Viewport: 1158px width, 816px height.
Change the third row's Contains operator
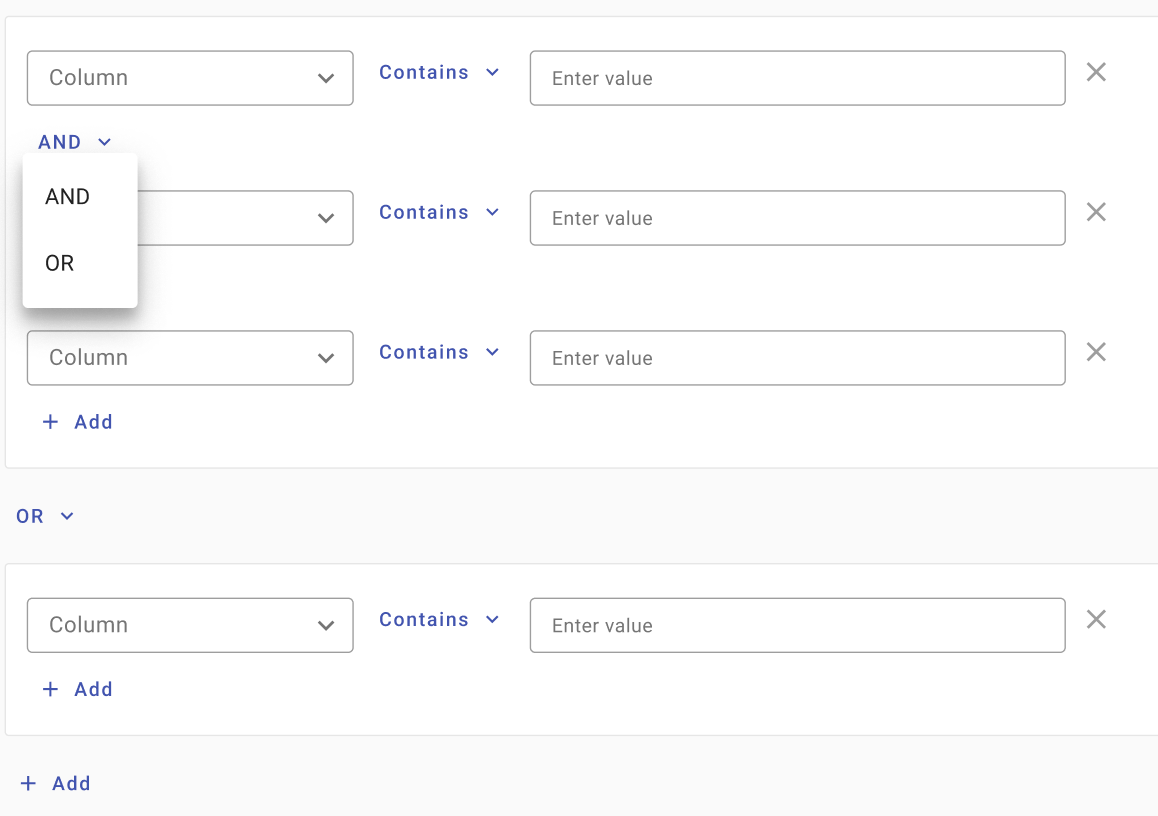[x=439, y=352]
